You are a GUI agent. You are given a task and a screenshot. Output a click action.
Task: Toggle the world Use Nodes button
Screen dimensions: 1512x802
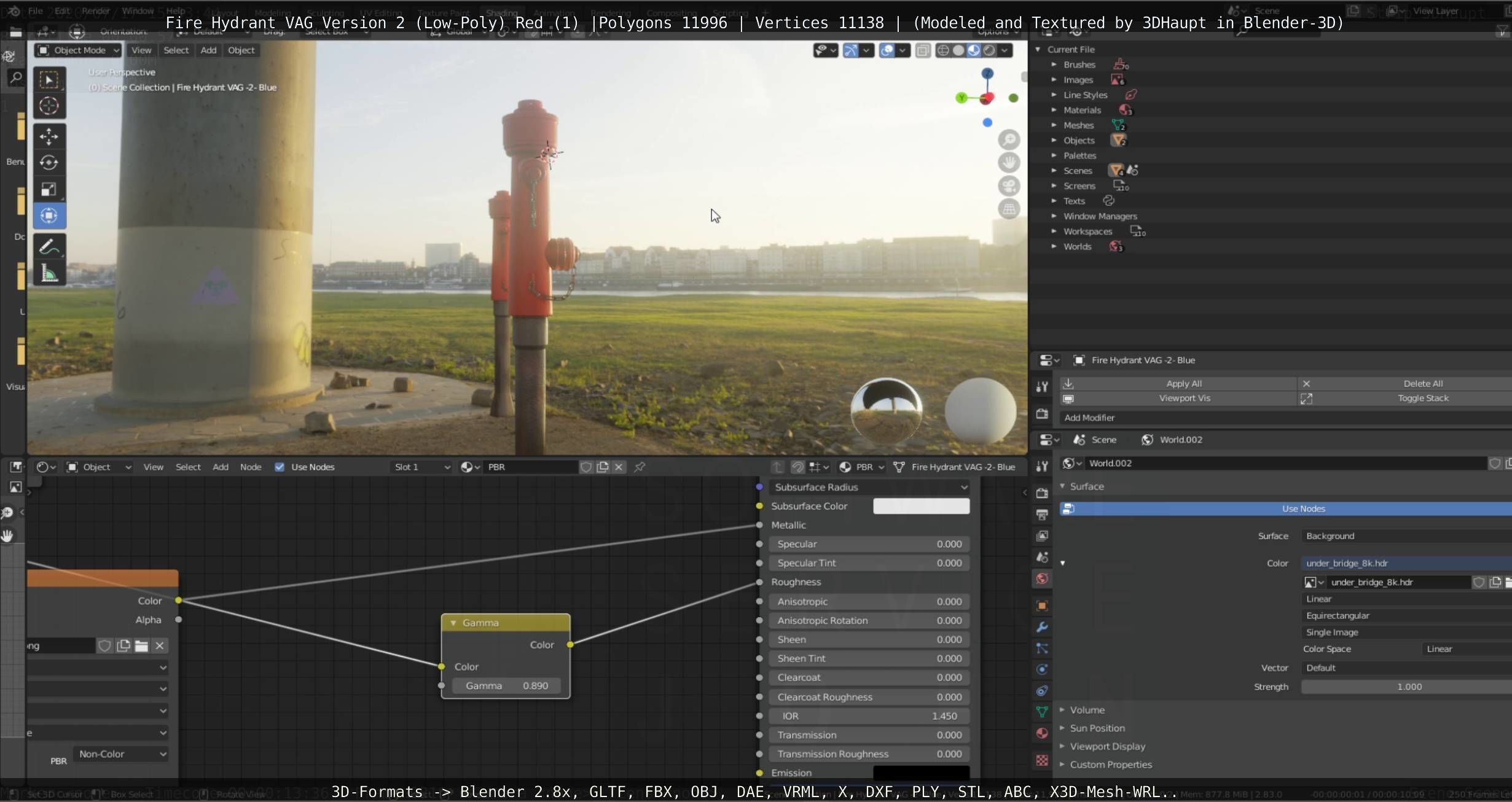tap(1302, 508)
